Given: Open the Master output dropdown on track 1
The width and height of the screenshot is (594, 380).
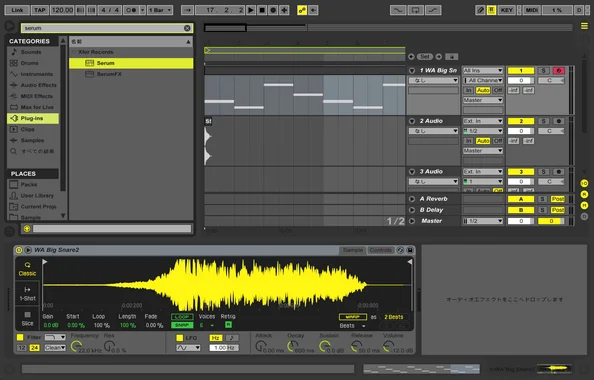Looking at the screenshot, I should tap(483, 100).
